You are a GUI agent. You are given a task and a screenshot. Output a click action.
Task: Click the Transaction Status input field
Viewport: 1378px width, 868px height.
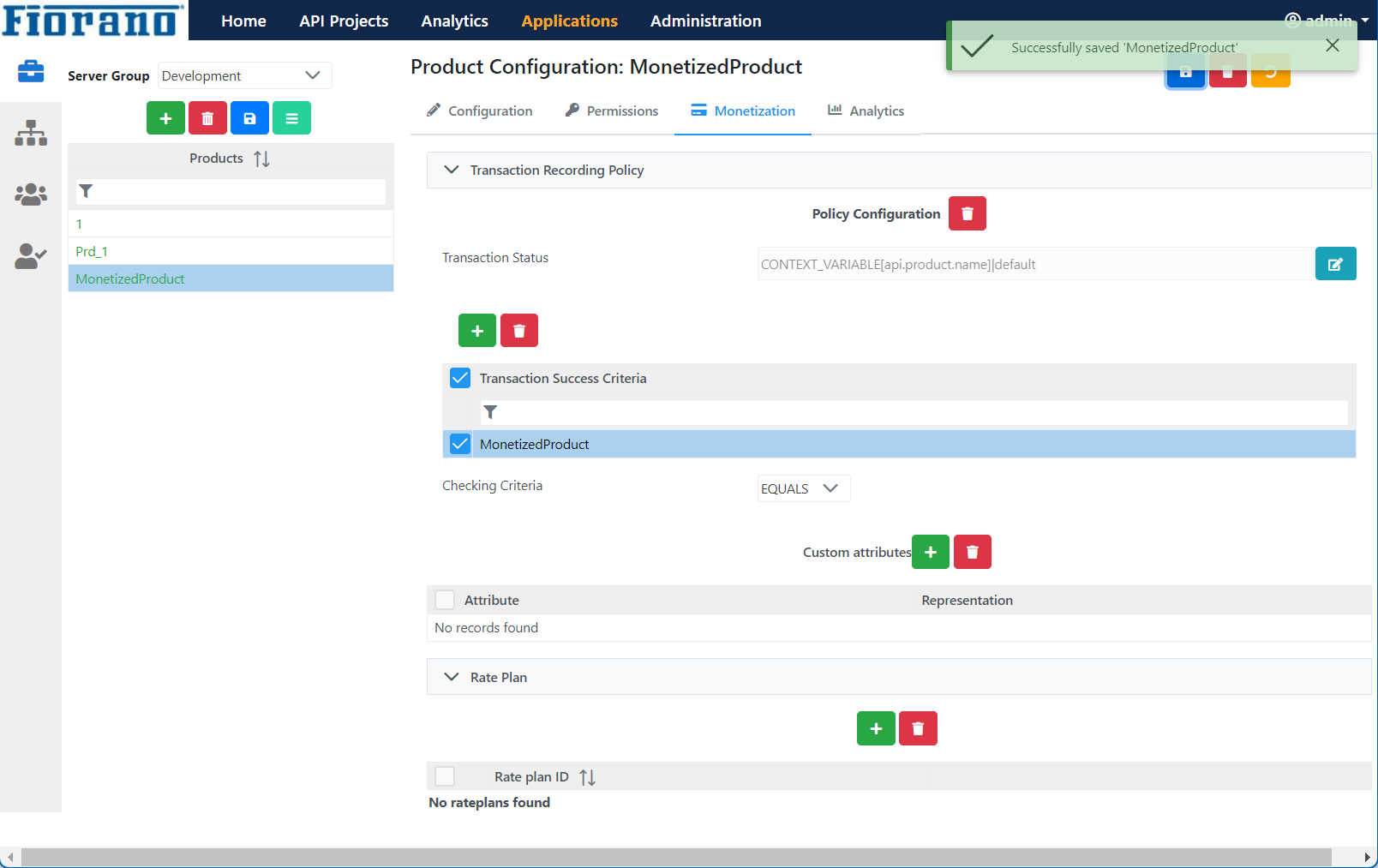coord(1036,264)
